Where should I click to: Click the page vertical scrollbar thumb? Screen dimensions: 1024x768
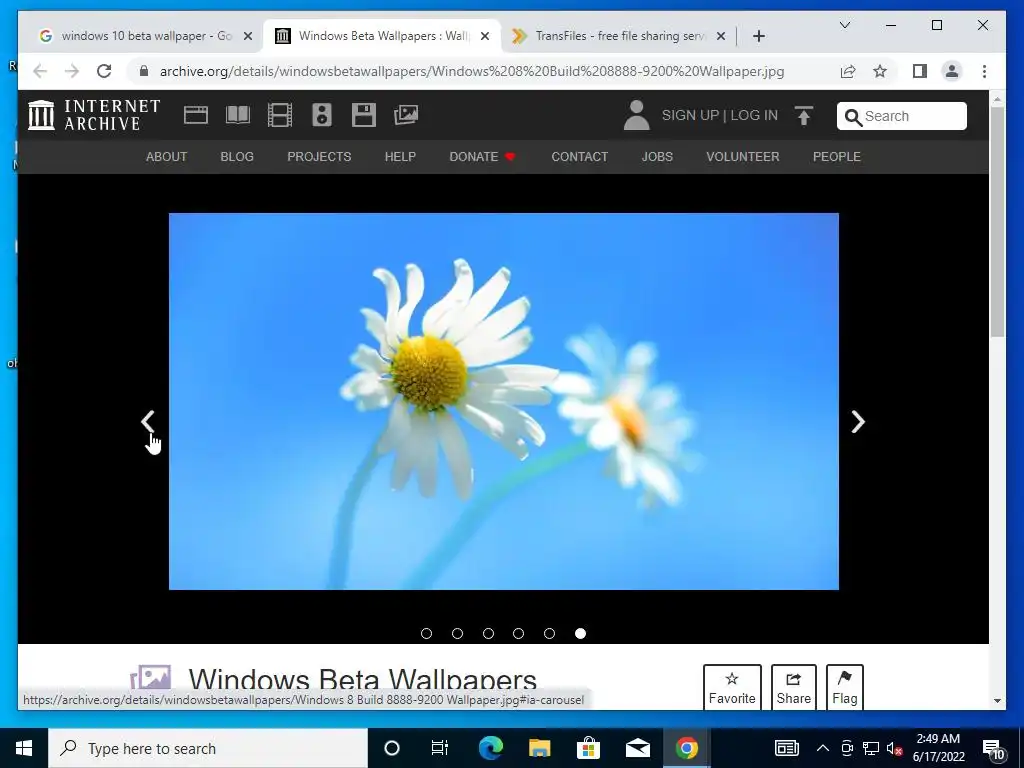pyautogui.click(x=997, y=222)
